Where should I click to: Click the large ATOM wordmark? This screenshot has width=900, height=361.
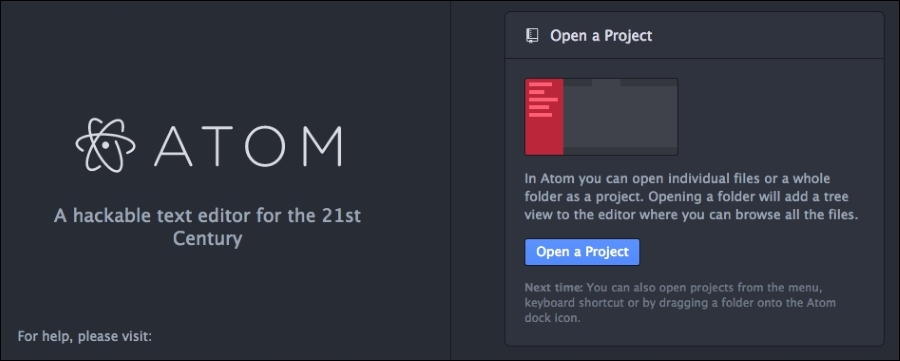(248, 146)
